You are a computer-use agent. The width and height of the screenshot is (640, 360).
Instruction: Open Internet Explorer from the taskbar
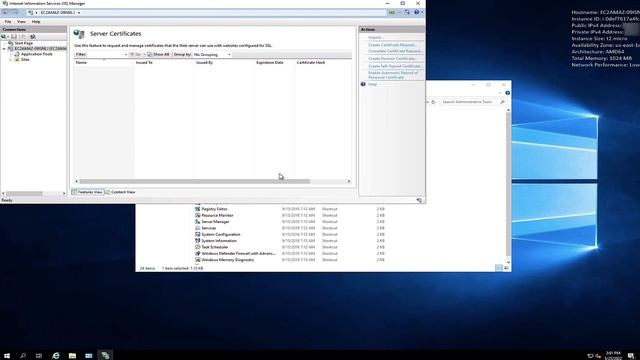point(56,356)
